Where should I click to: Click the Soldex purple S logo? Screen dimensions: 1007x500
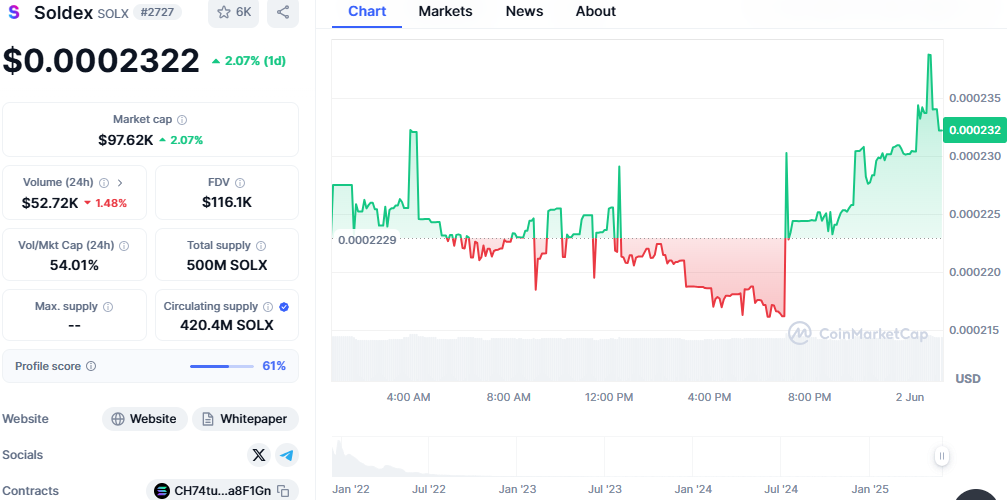click(13, 12)
